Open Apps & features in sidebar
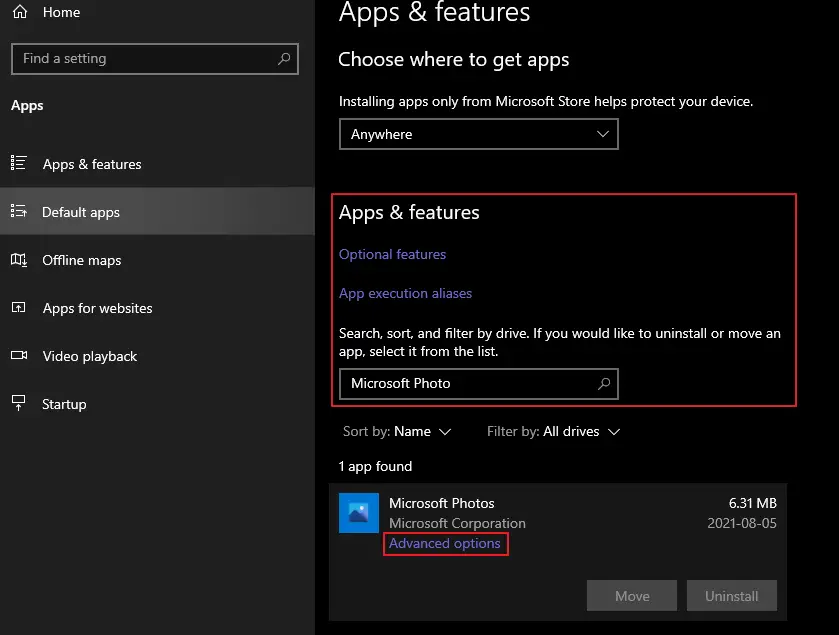Viewport: 839px width, 635px height. 157,164
